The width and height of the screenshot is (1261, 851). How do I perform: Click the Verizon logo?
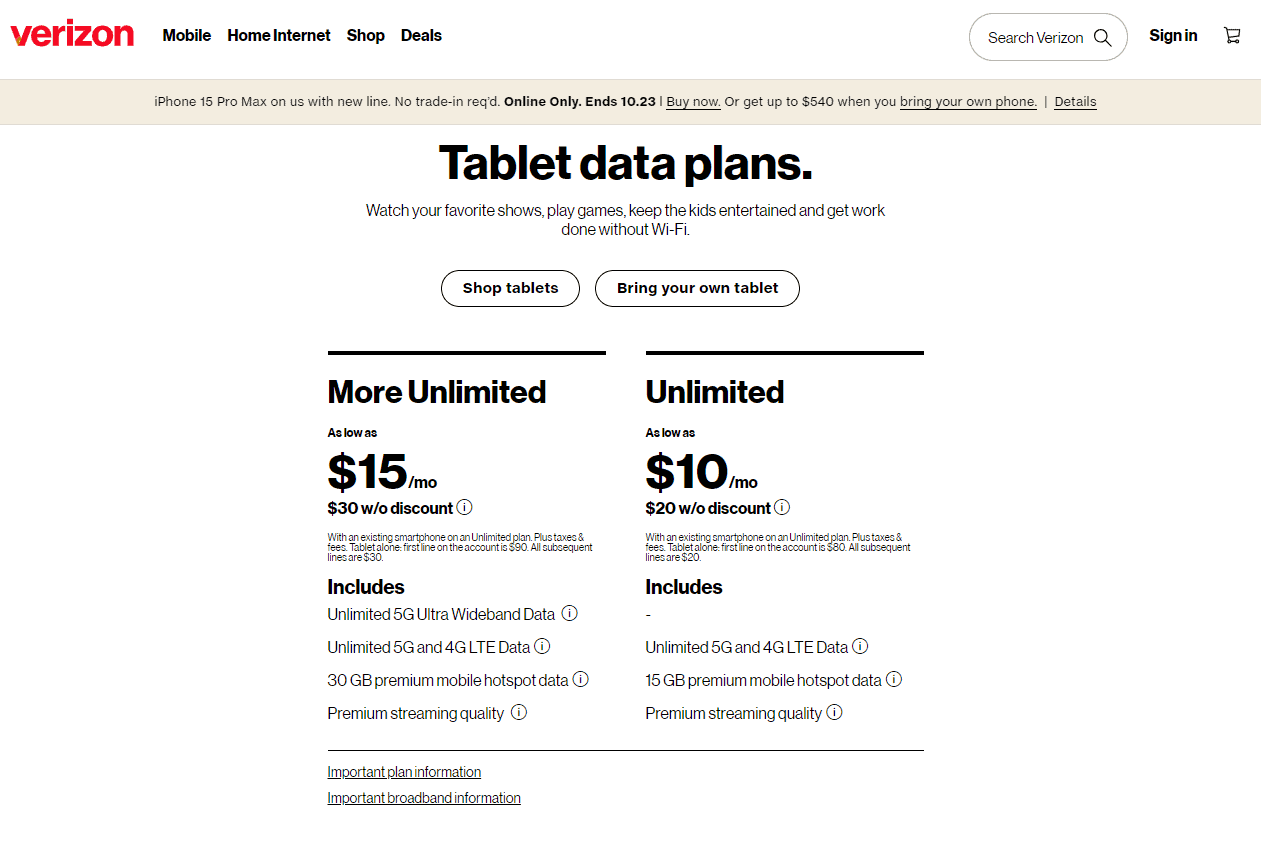(x=72, y=35)
